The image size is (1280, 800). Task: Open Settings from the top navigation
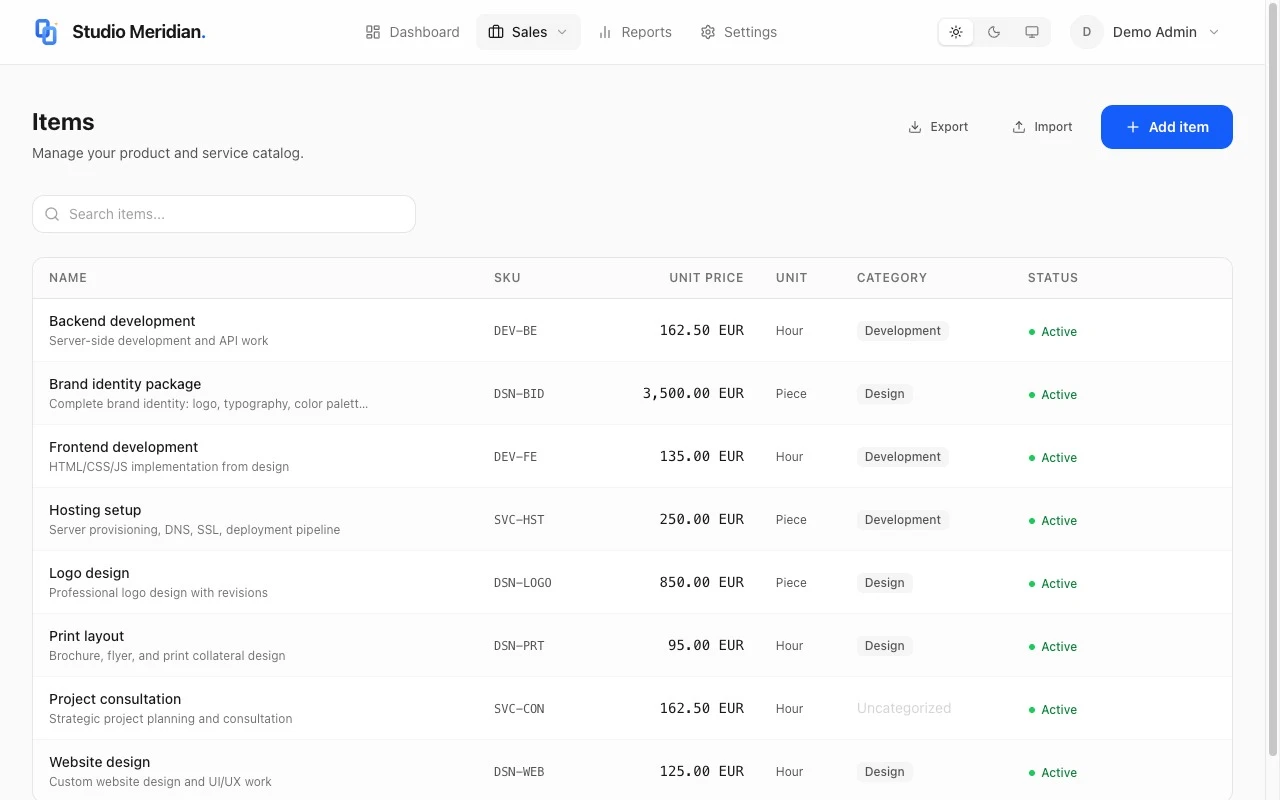(x=739, y=32)
